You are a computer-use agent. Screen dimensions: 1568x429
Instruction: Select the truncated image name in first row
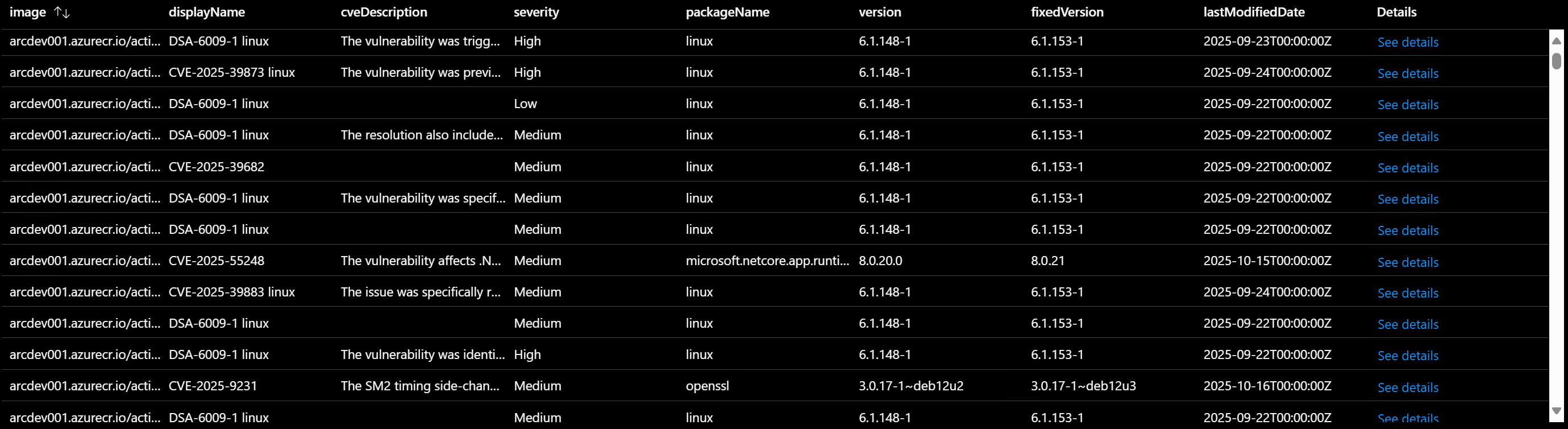click(84, 41)
